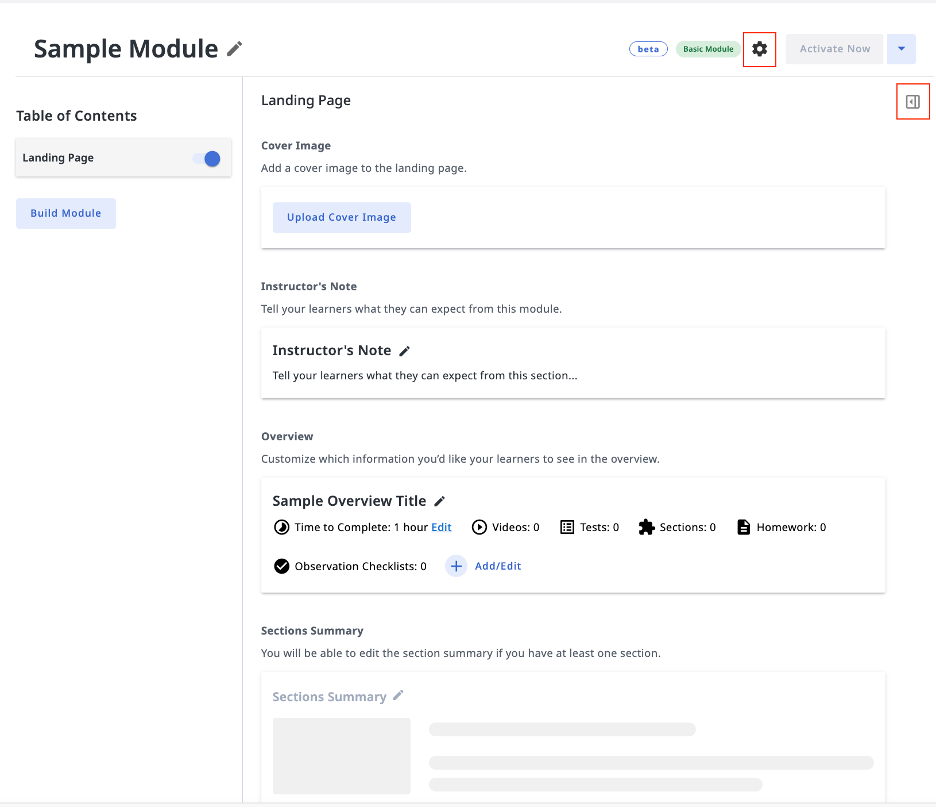The image size is (936, 808).
Task: Click the Sections puzzle piece icon
Action: [x=646, y=527]
